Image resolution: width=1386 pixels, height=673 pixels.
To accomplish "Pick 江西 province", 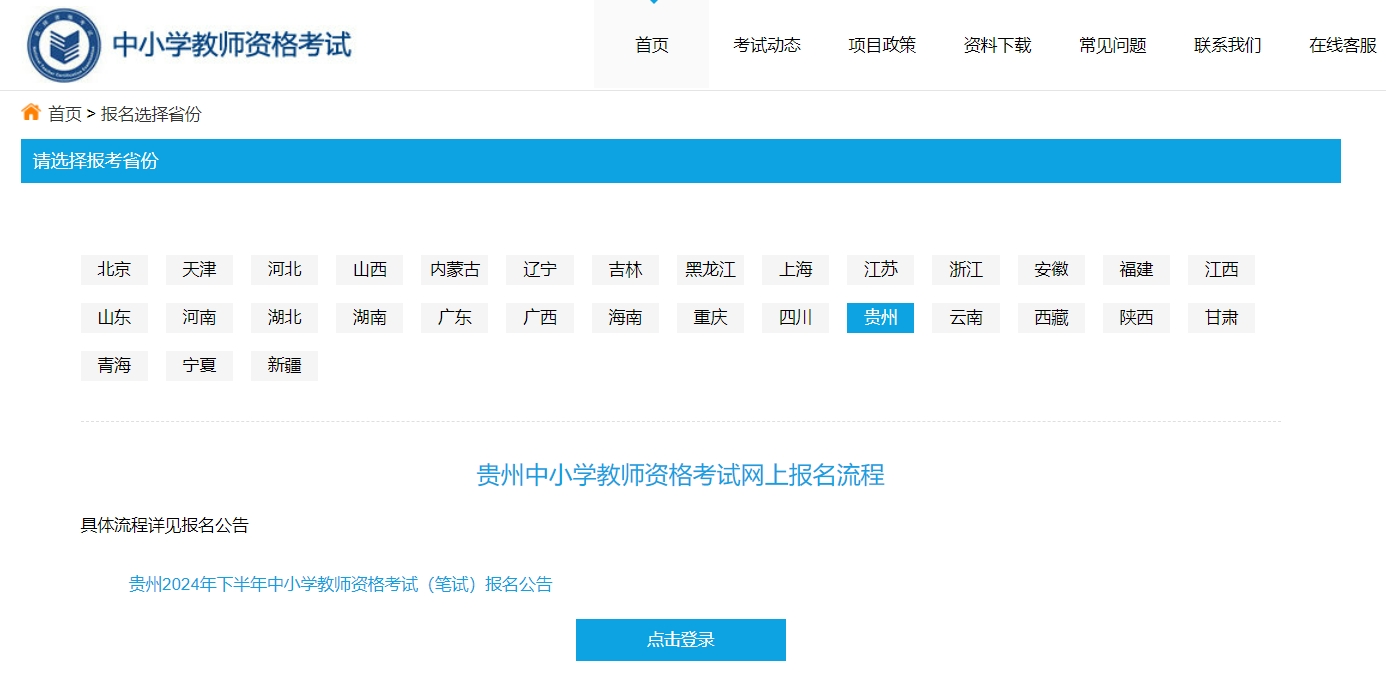I will point(1221,270).
